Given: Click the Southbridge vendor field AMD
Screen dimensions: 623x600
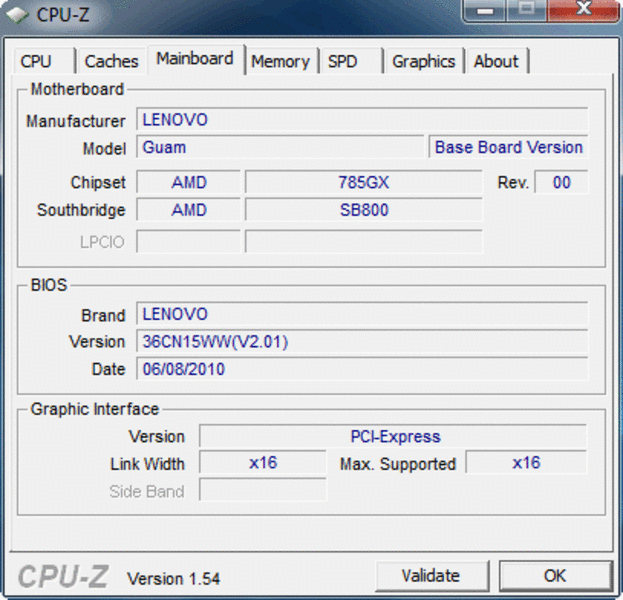Looking at the screenshot, I should [189, 210].
